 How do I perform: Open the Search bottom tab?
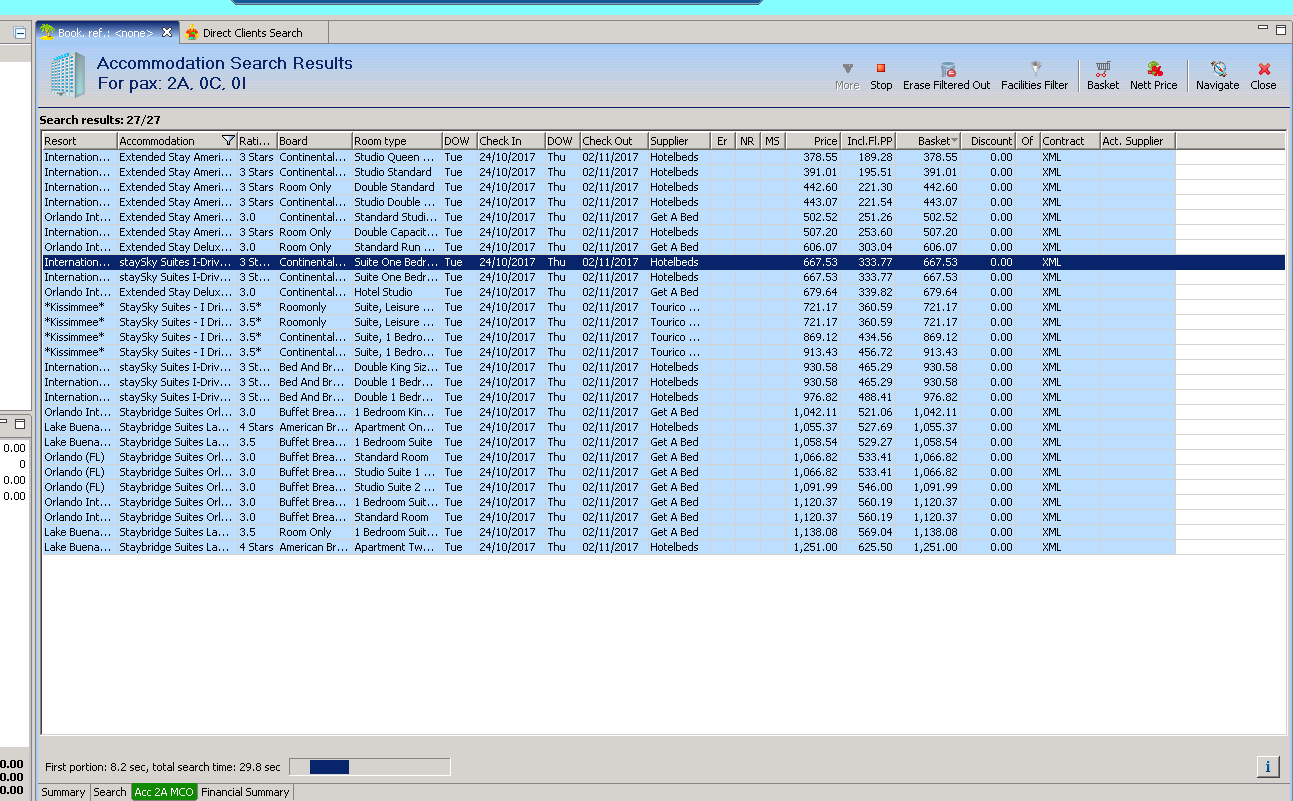110,792
